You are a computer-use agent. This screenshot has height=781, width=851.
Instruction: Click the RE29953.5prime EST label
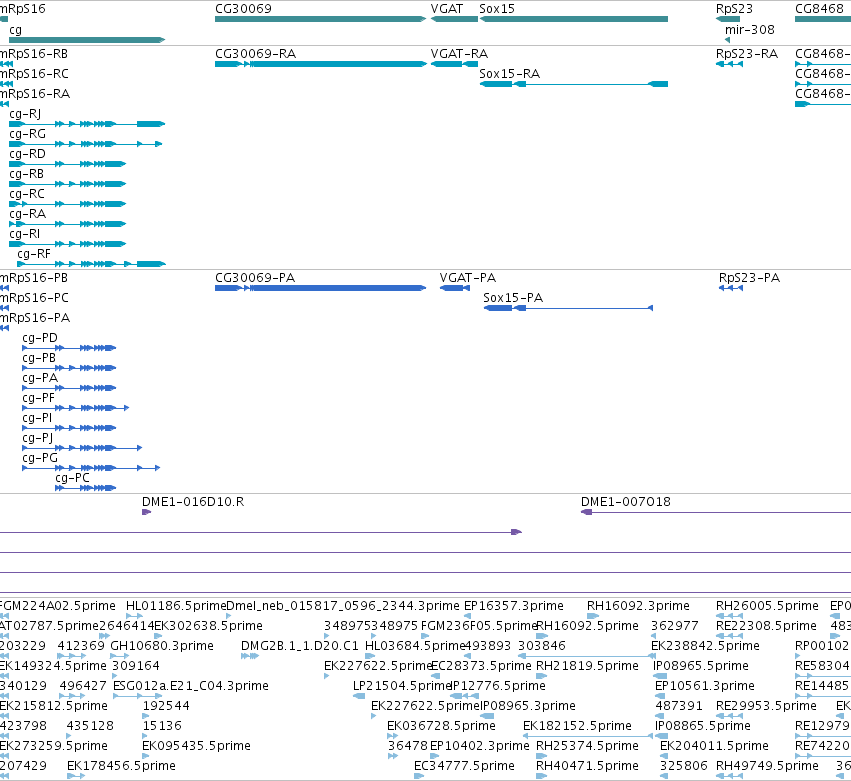(x=766, y=707)
